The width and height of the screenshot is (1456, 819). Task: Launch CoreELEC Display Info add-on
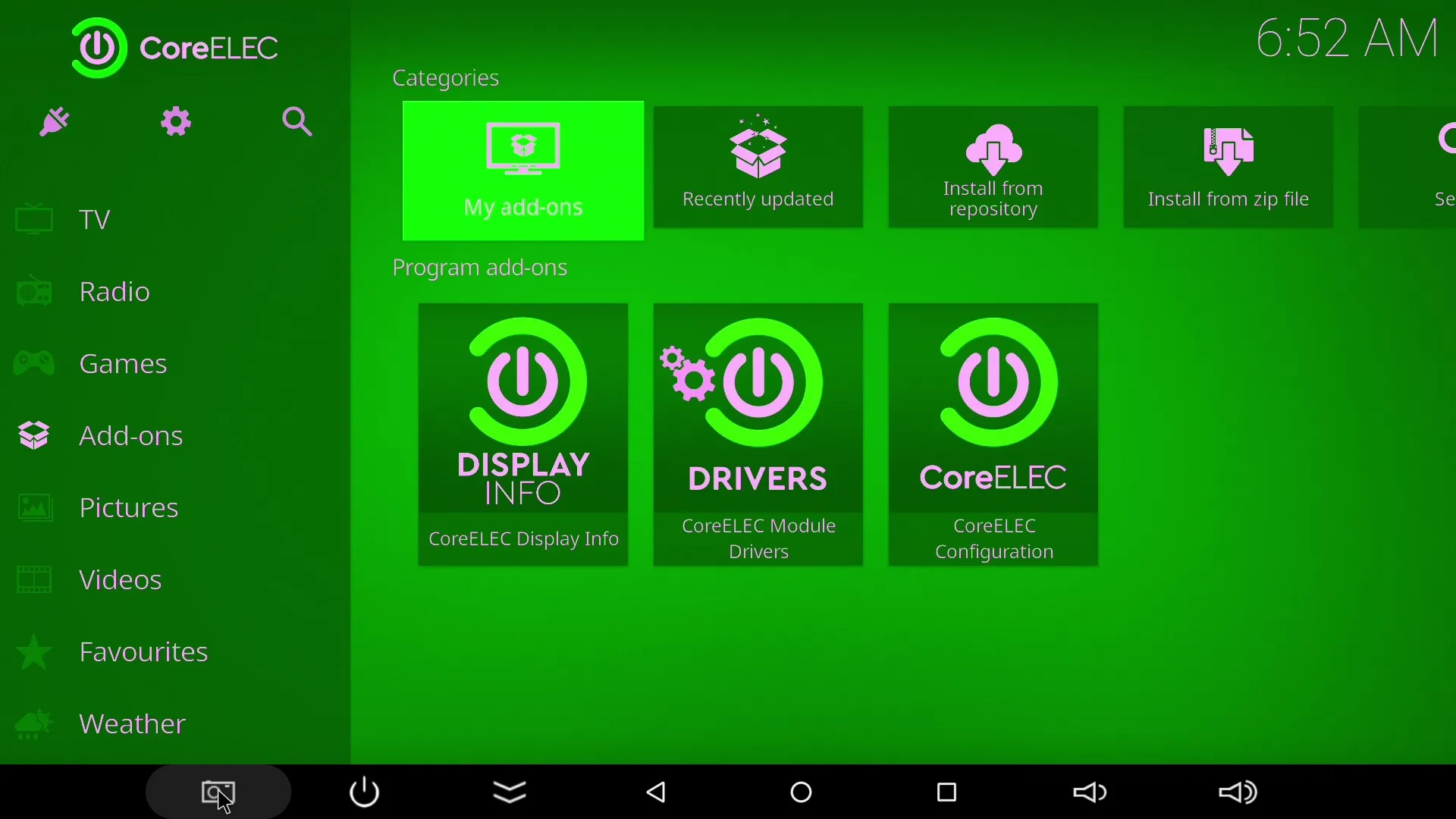523,435
